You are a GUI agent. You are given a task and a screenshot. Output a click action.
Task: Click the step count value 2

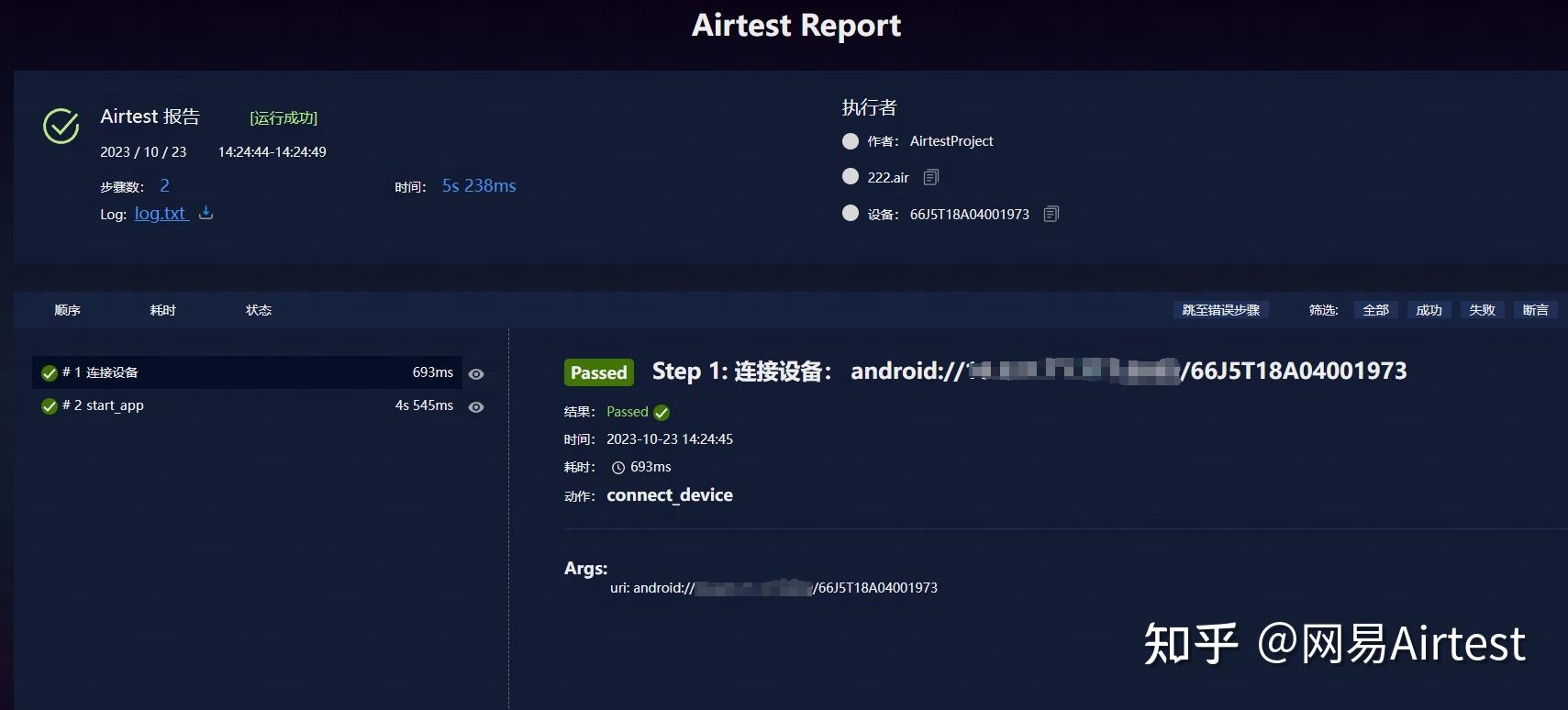tap(164, 185)
